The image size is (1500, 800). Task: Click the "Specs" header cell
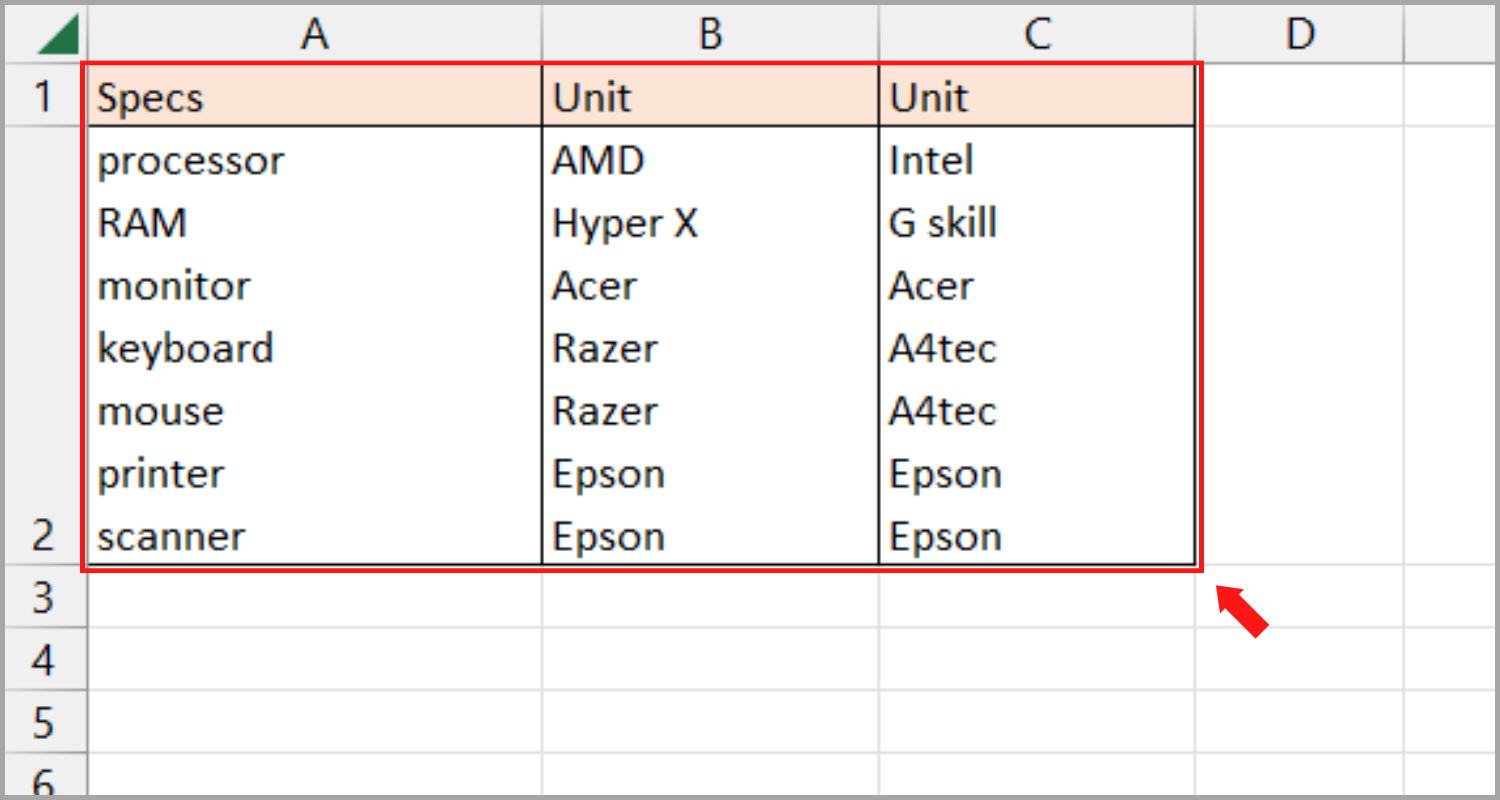pos(151,98)
